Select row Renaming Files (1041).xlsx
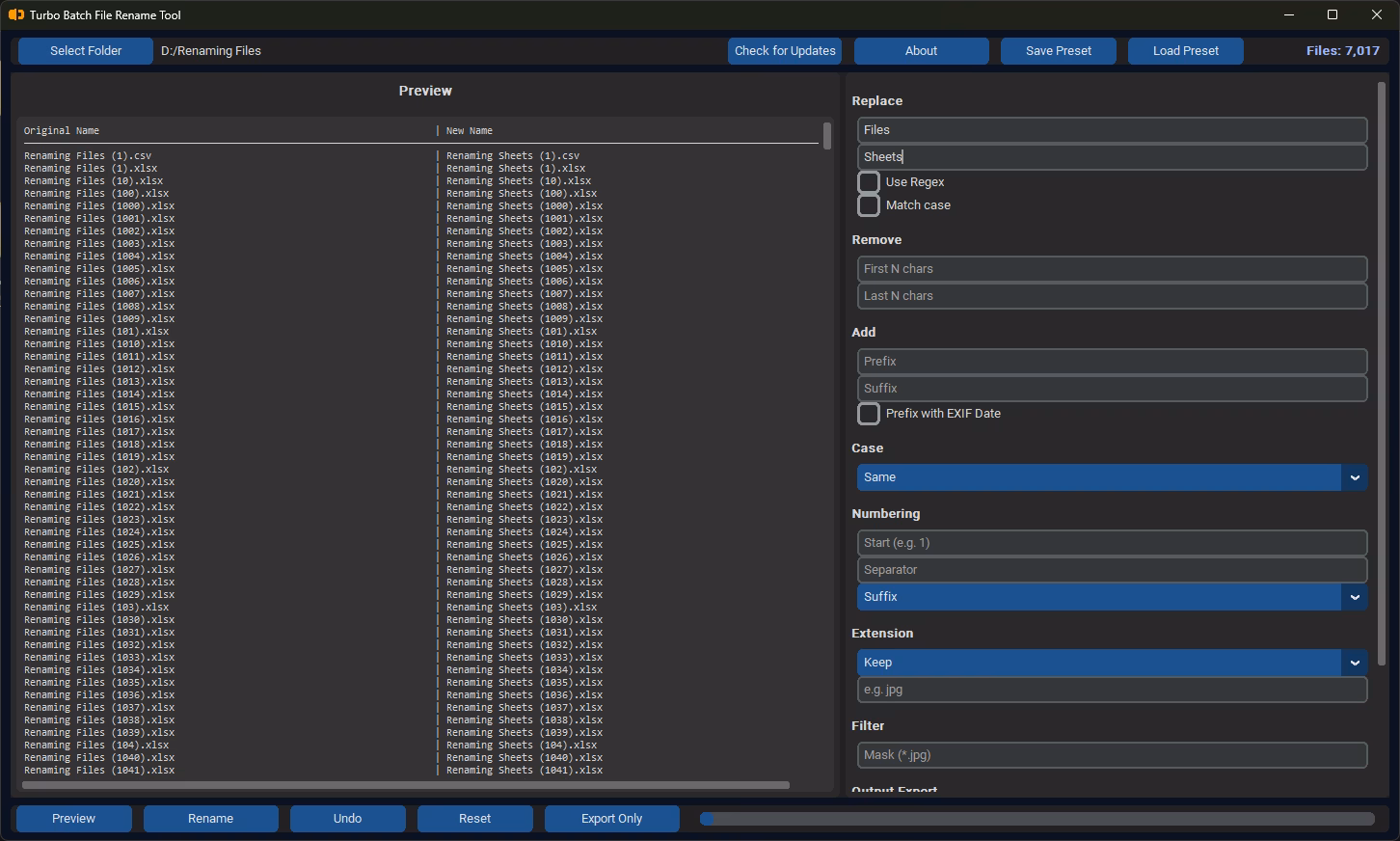1400x841 pixels. (99, 770)
